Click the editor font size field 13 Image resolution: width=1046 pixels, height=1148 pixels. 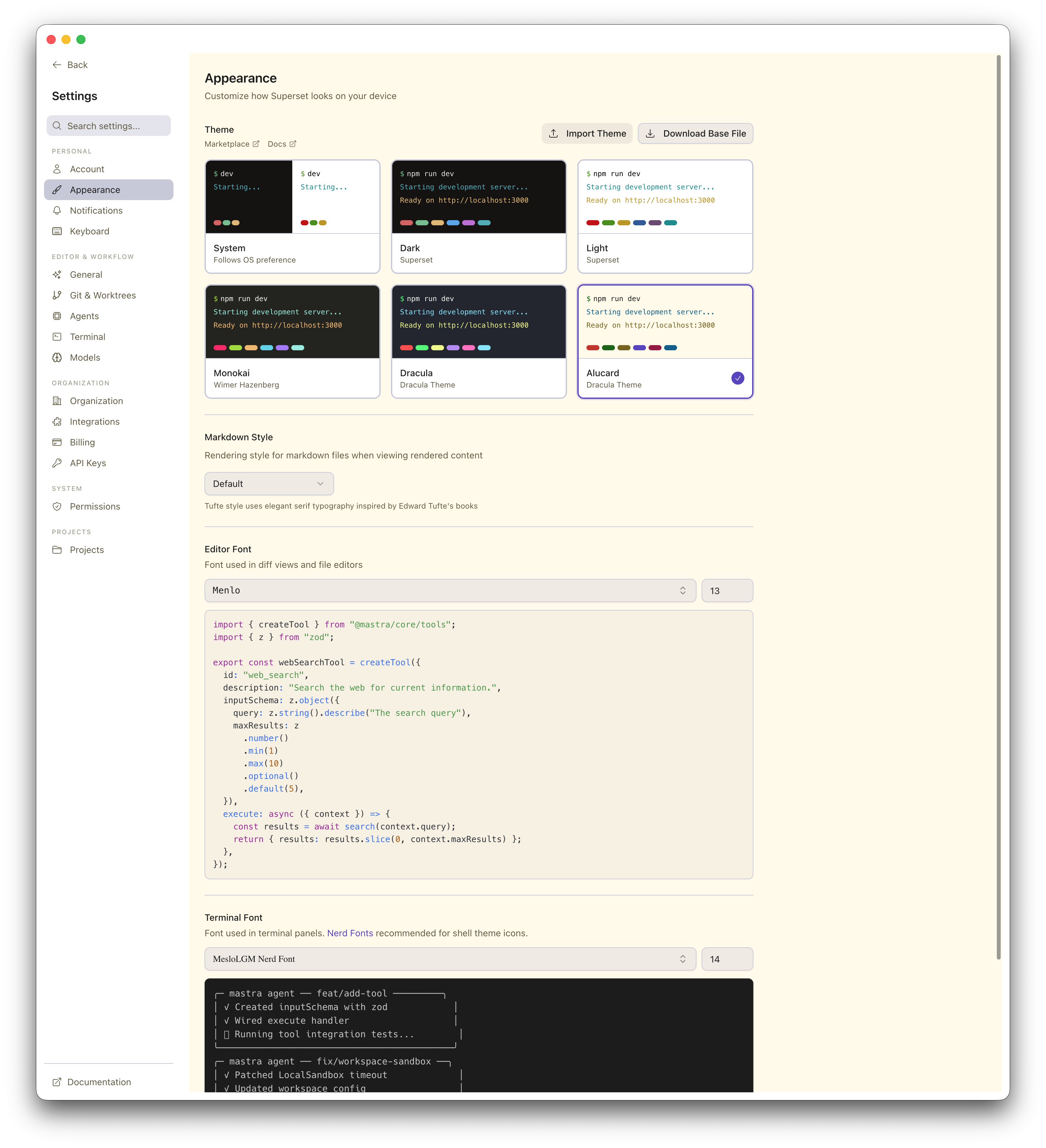tap(727, 591)
